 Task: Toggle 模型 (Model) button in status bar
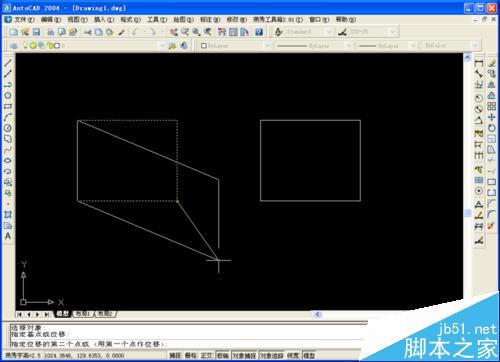tap(309, 355)
